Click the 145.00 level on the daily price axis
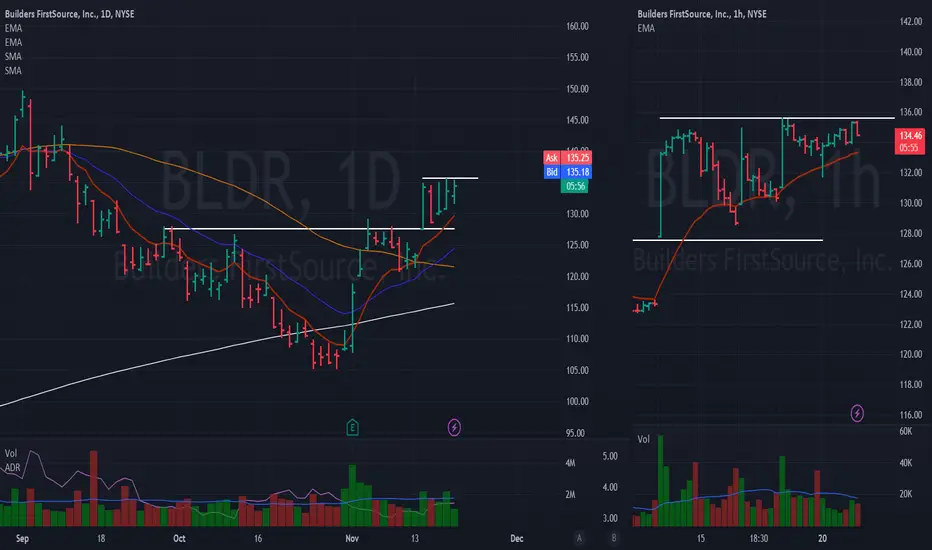Screen dimensions: 932x550 coord(577,120)
